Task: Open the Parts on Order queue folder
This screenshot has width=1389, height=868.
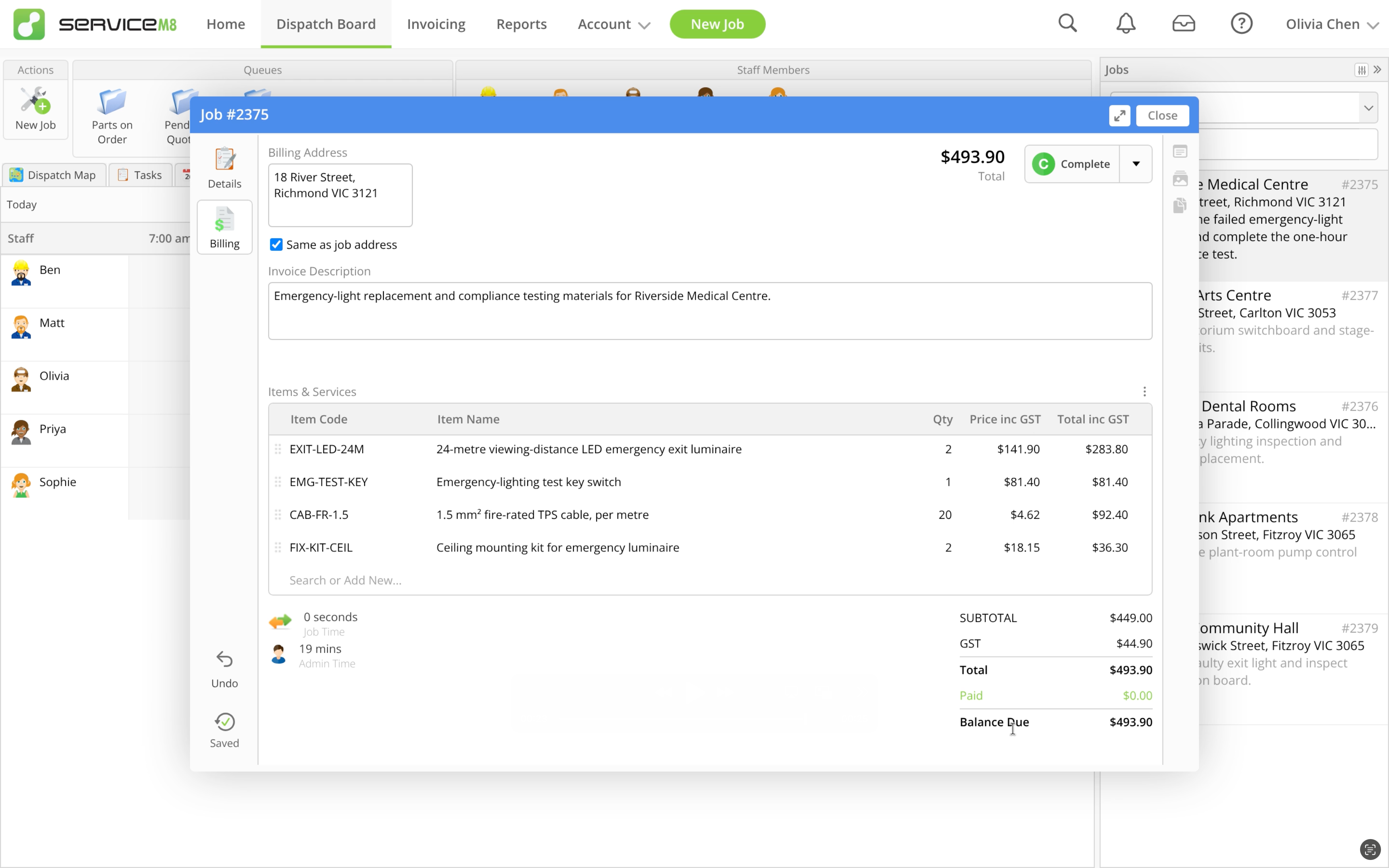Action: pyautogui.click(x=112, y=102)
